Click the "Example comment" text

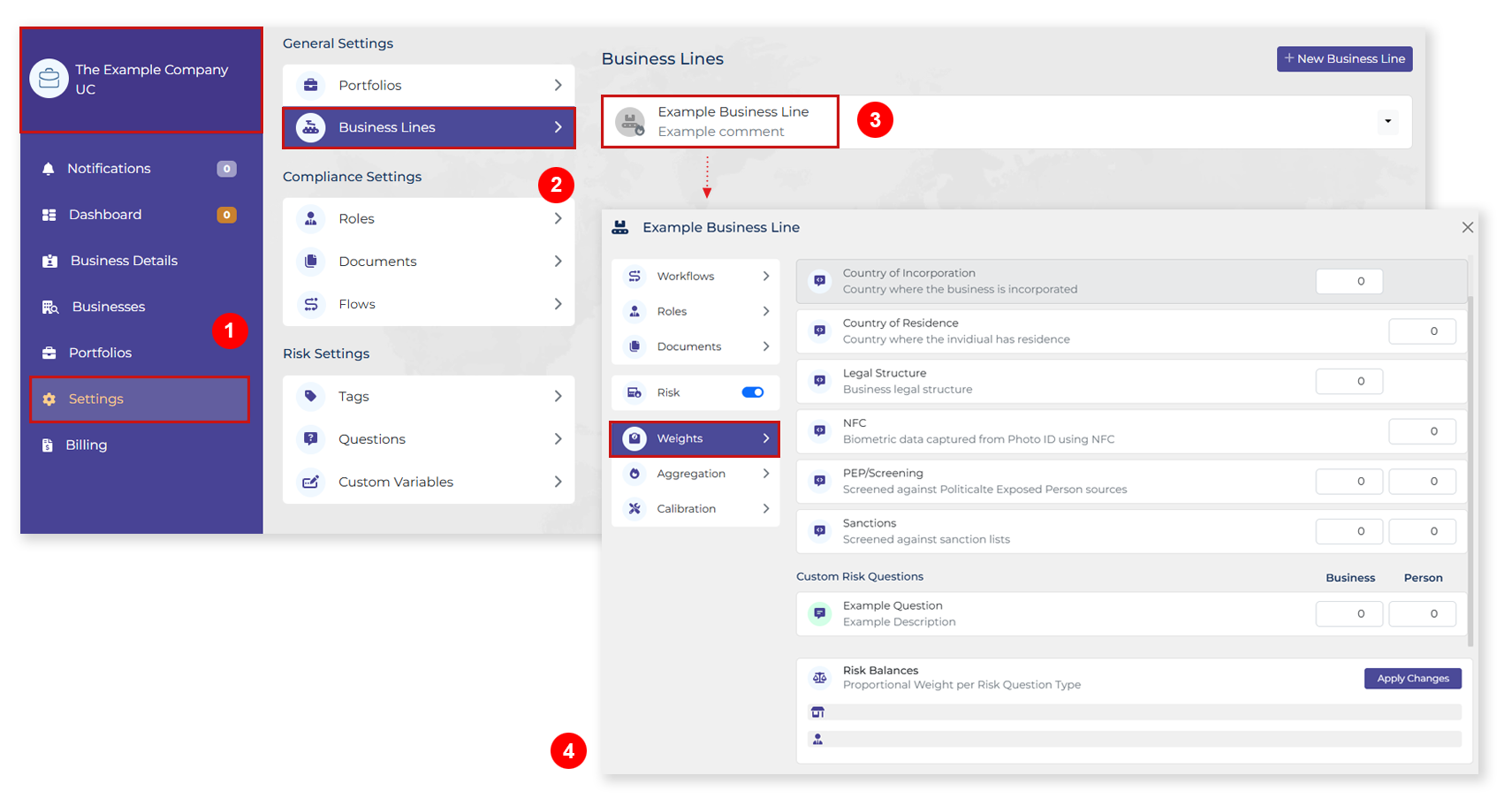point(720,132)
